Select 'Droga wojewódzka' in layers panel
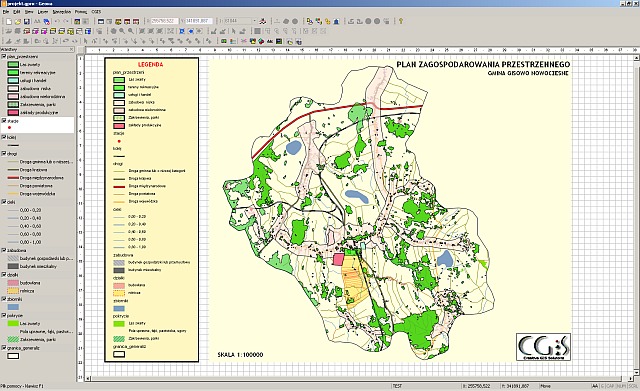This screenshot has width=640, height=391. [37, 194]
